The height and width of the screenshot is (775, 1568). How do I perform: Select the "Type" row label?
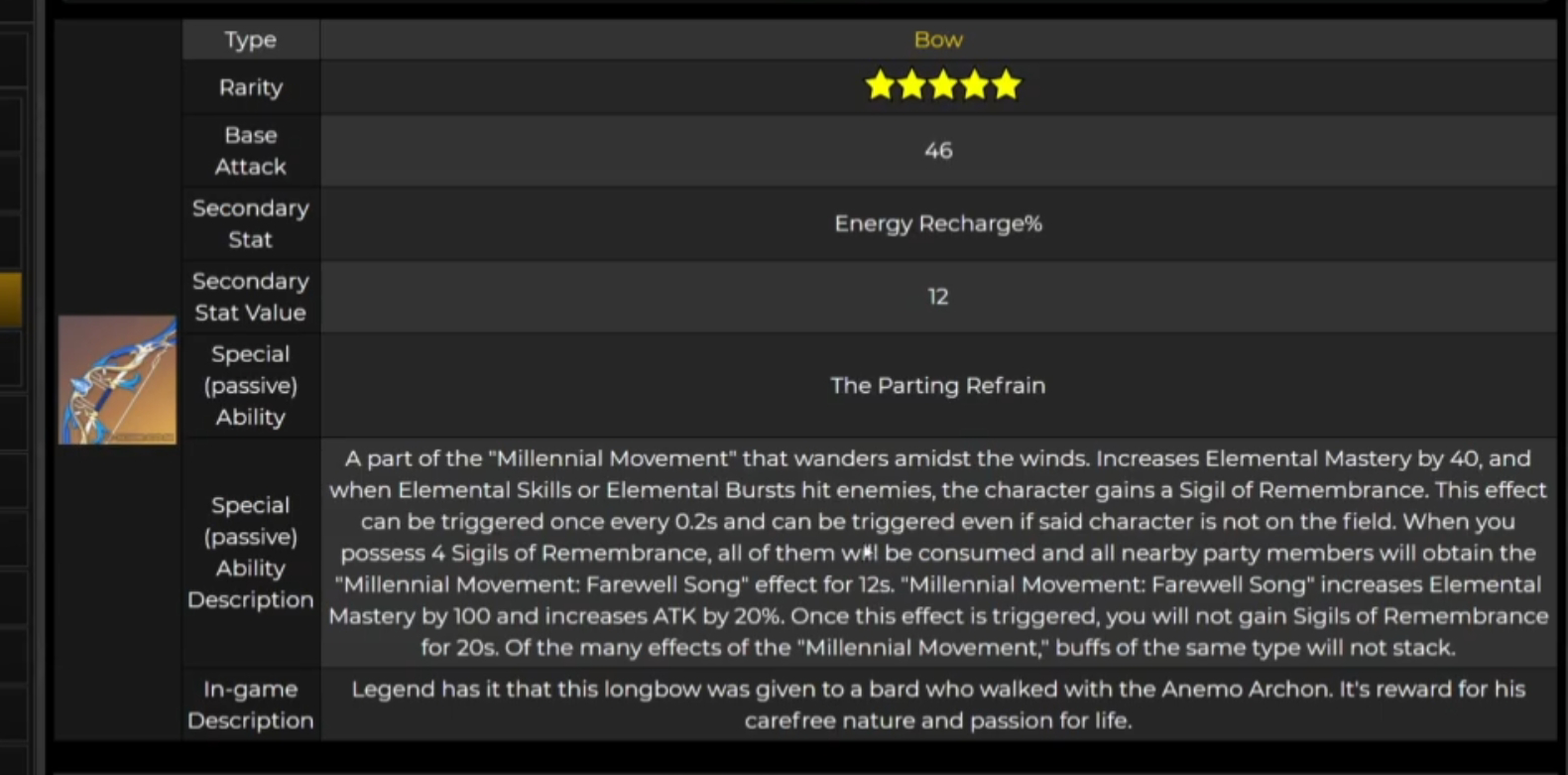(250, 40)
